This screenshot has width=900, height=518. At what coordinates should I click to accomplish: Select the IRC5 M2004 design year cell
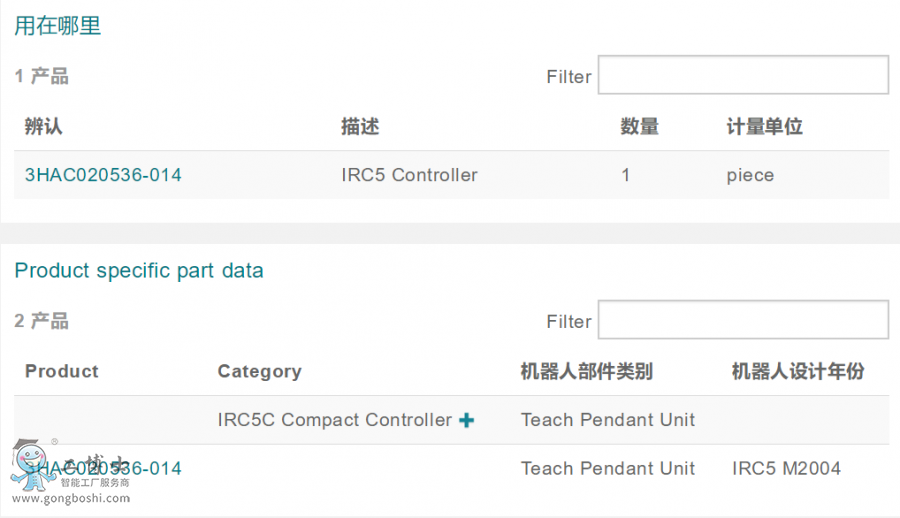(x=786, y=468)
